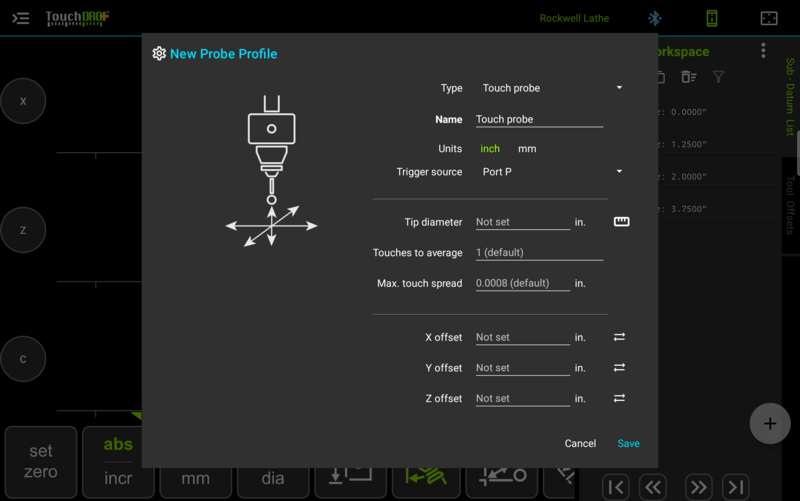
Task: Open the workspace three-dot overflow menu
Action: pyautogui.click(x=763, y=51)
